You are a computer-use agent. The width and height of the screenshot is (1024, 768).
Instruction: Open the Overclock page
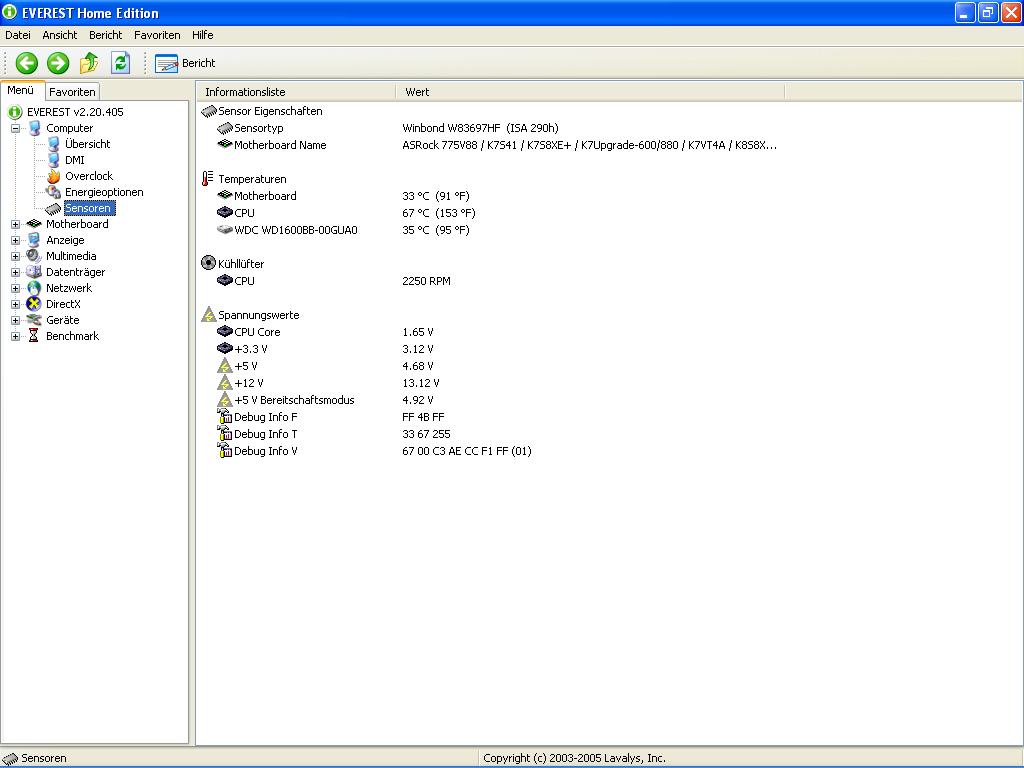pos(89,176)
